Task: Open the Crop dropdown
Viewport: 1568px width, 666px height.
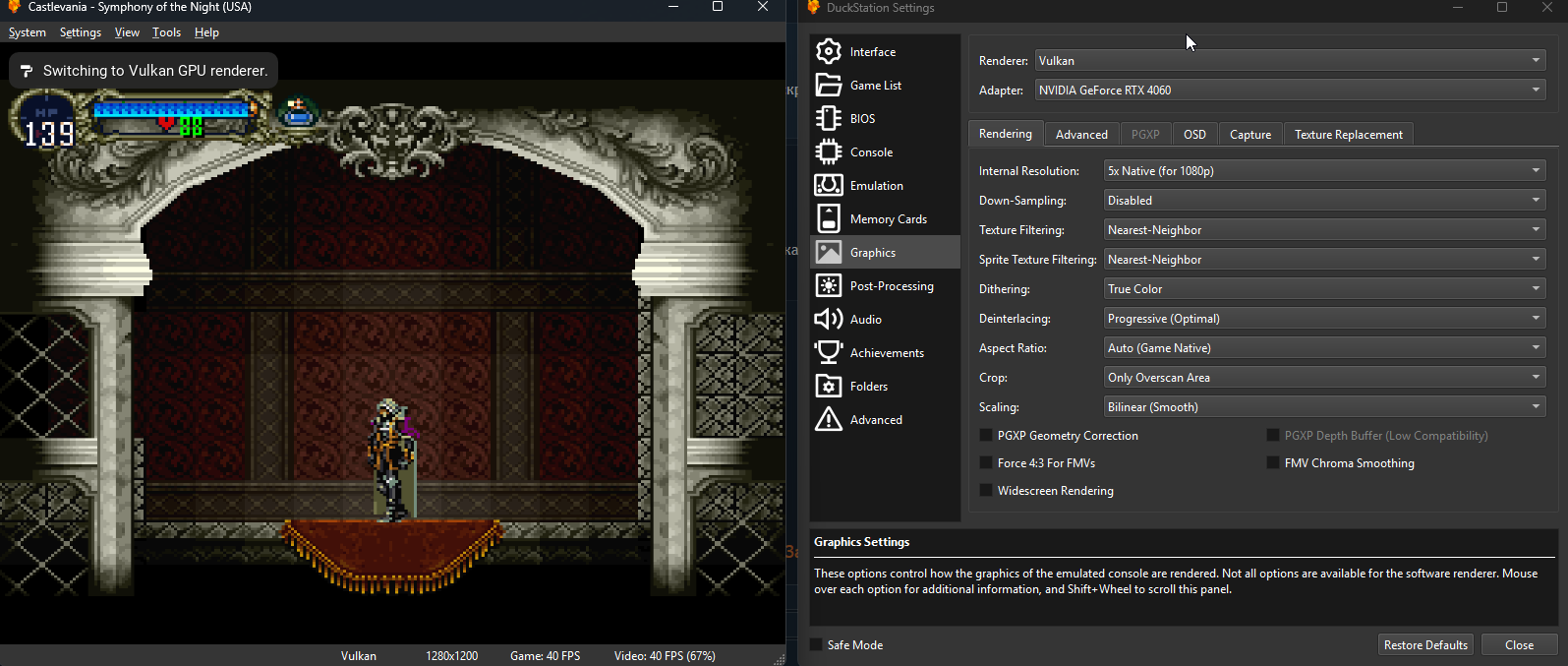Action: click(1324, 377)
